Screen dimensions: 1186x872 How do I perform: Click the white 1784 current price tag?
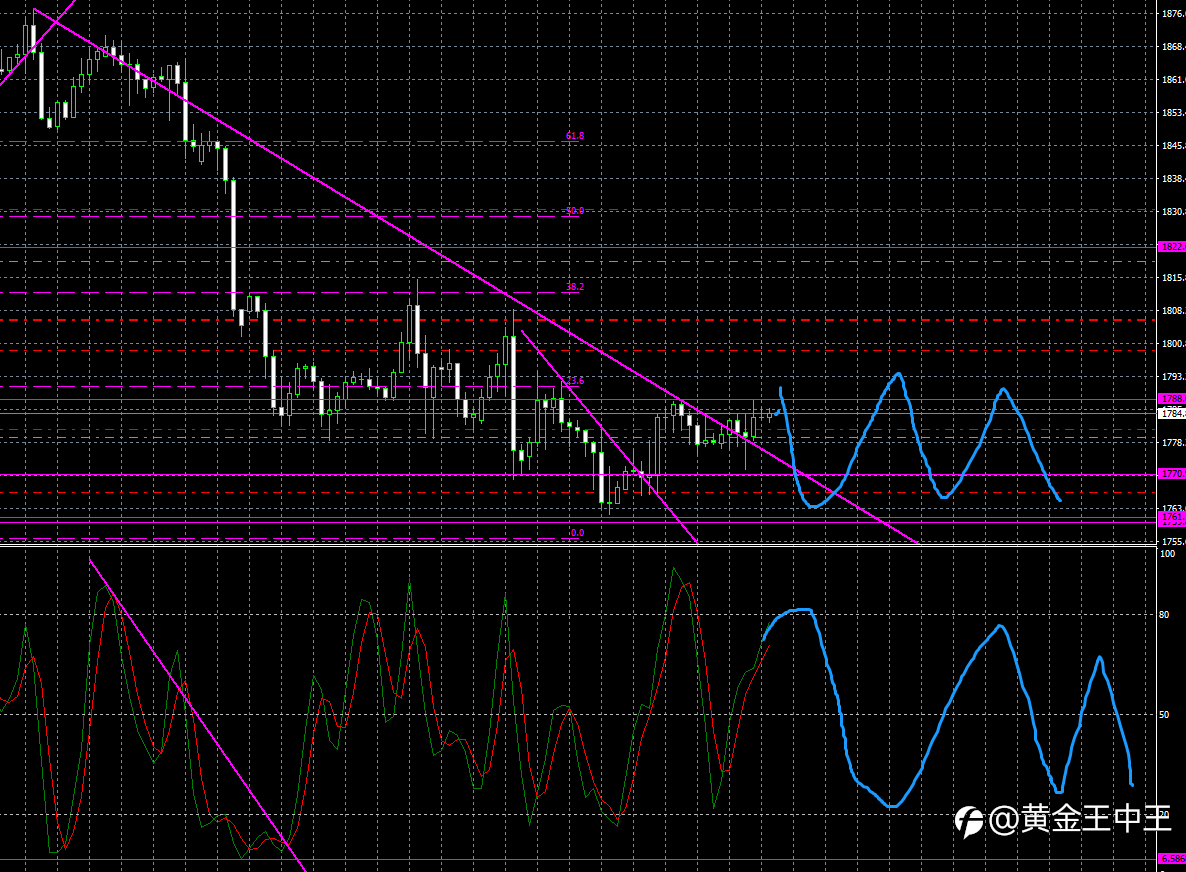pos(1172,414)
